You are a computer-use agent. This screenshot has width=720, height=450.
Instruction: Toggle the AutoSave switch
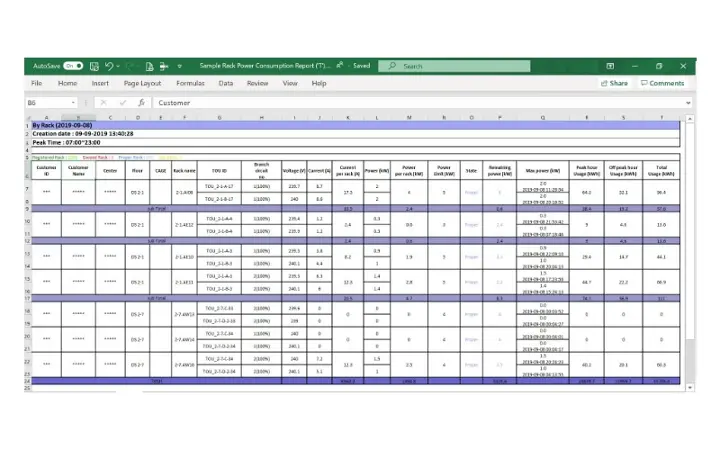73,66
